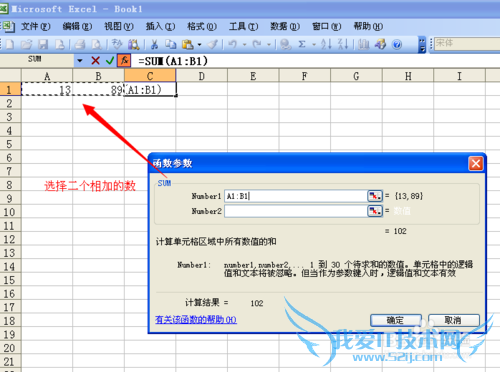Click the Number1 input field

tap(296, 196)
